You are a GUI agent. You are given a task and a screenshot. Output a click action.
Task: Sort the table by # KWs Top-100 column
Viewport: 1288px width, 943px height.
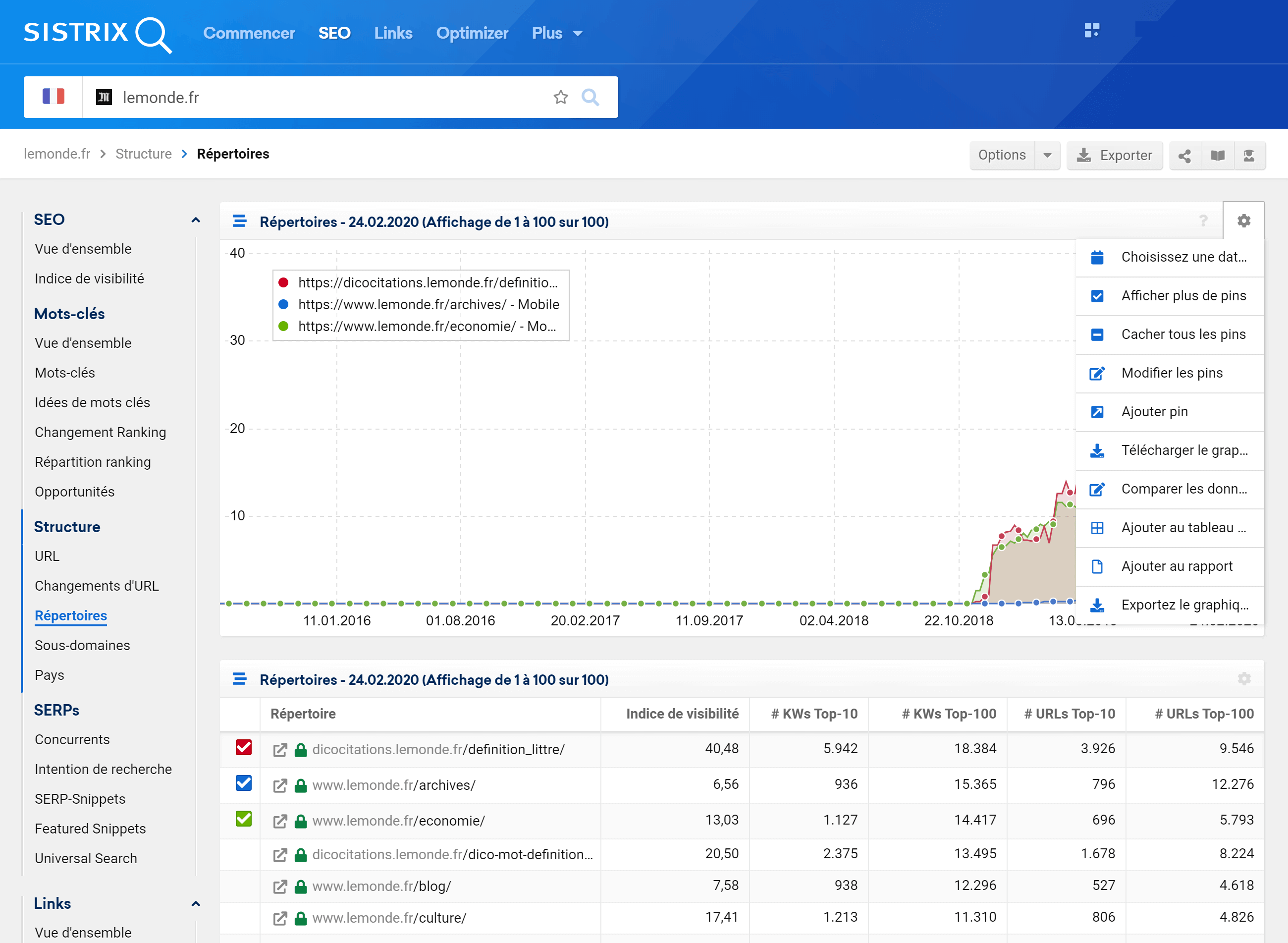(949, 714)
